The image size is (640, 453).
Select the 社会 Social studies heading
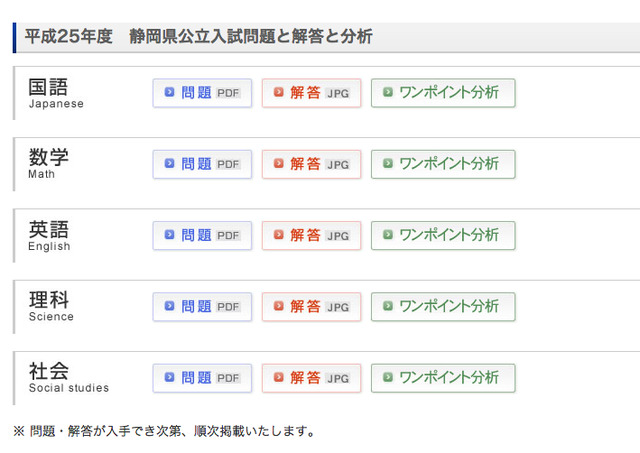click(x=69, y=377)
